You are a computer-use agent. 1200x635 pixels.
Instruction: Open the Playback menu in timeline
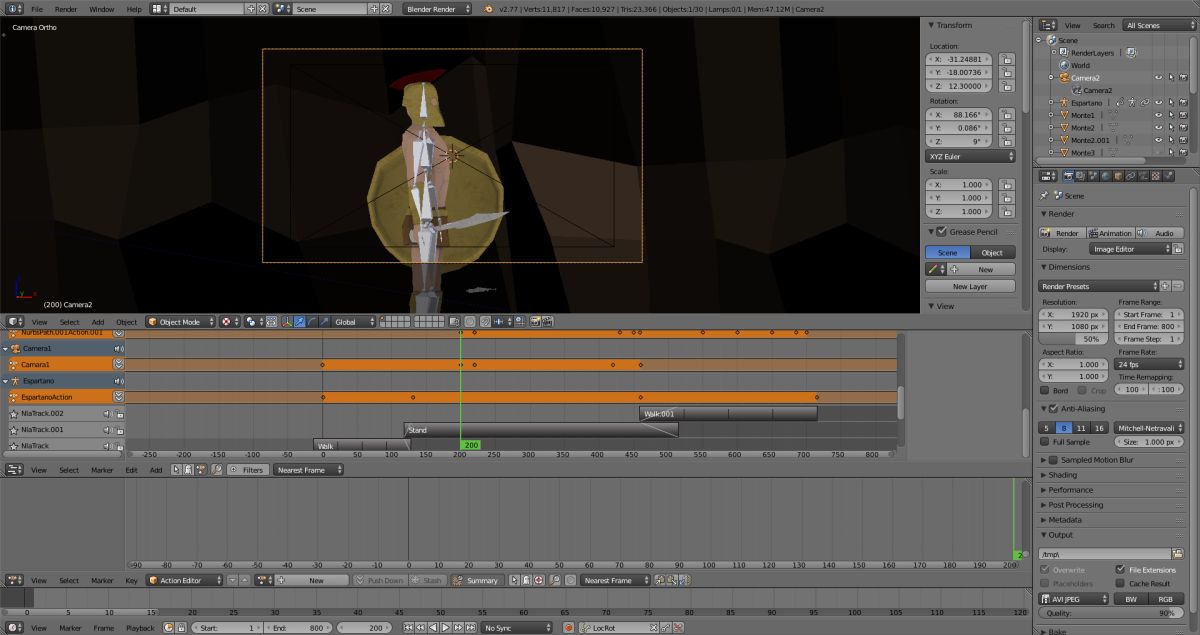pyautogui.click(x=140, y=627)
